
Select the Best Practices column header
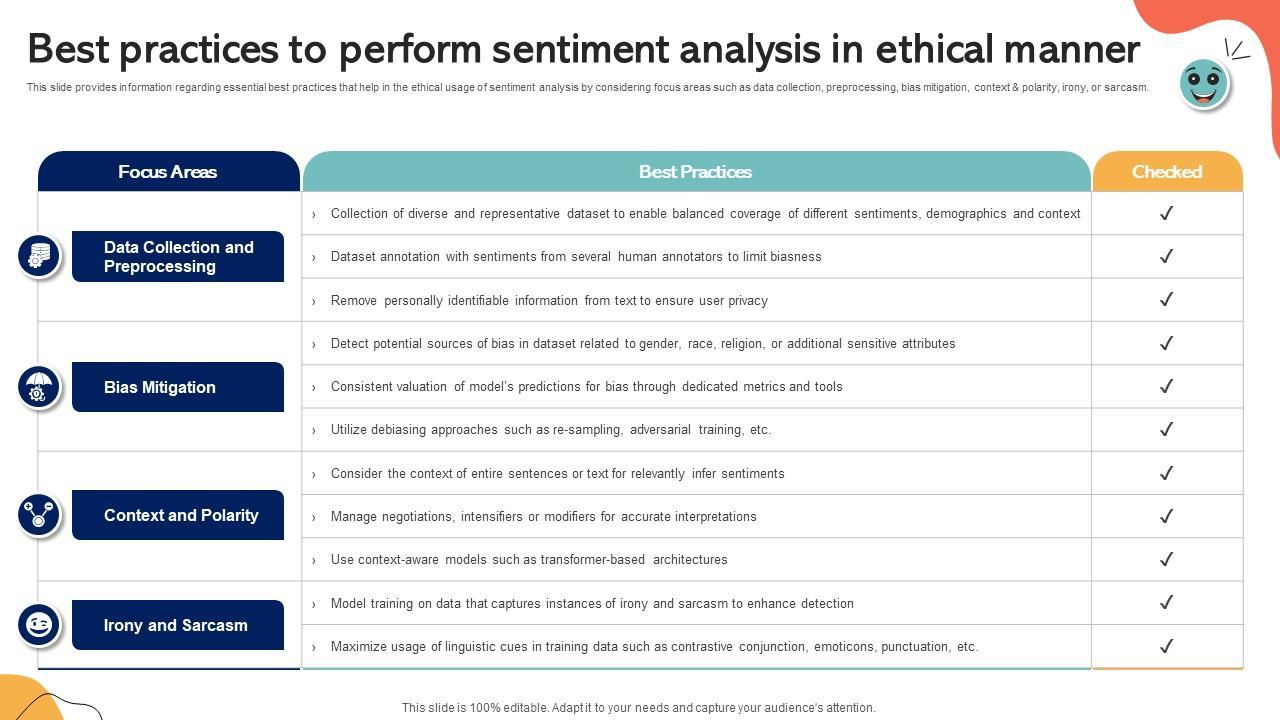696,172
